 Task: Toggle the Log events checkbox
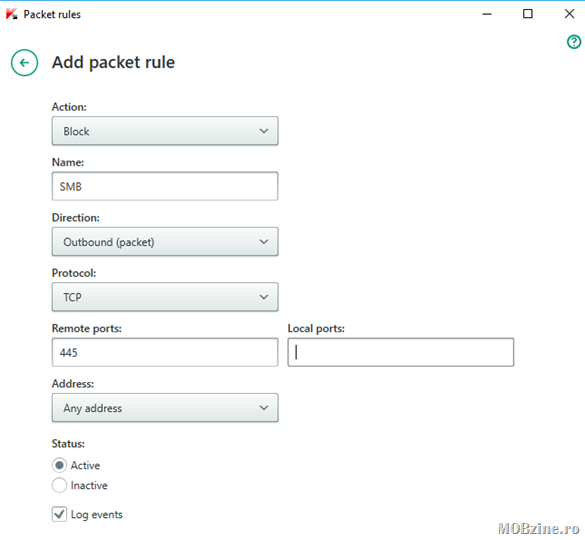tap(59, 514)
